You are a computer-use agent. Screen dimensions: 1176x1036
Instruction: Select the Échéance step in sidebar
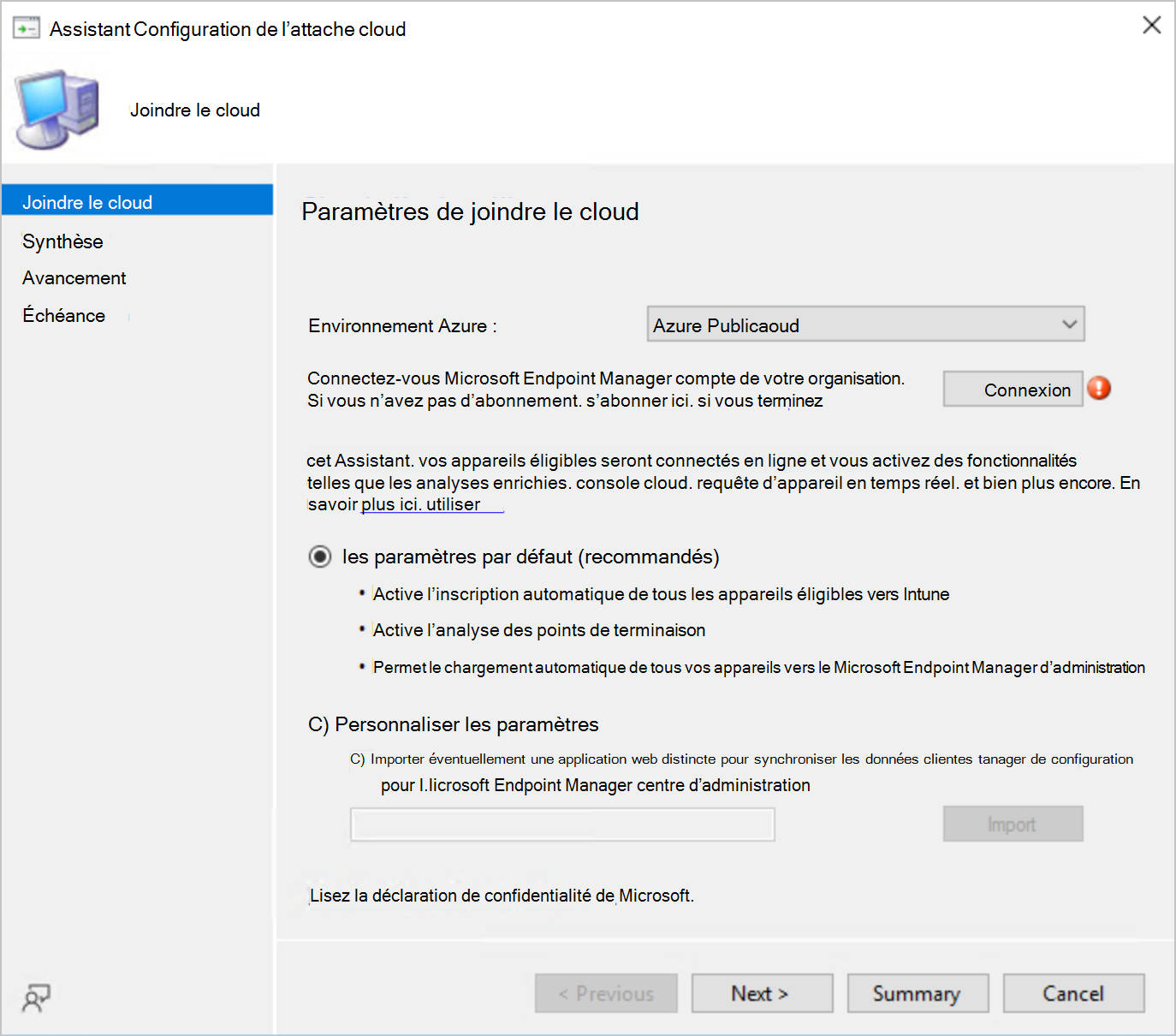coord(63,315)
